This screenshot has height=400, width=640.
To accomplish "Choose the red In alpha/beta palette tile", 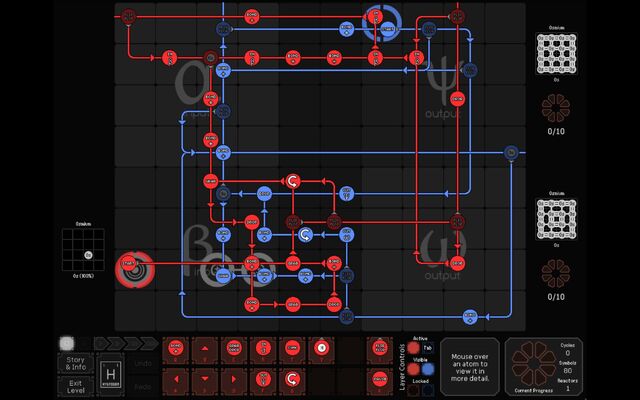I will point(263,350).
